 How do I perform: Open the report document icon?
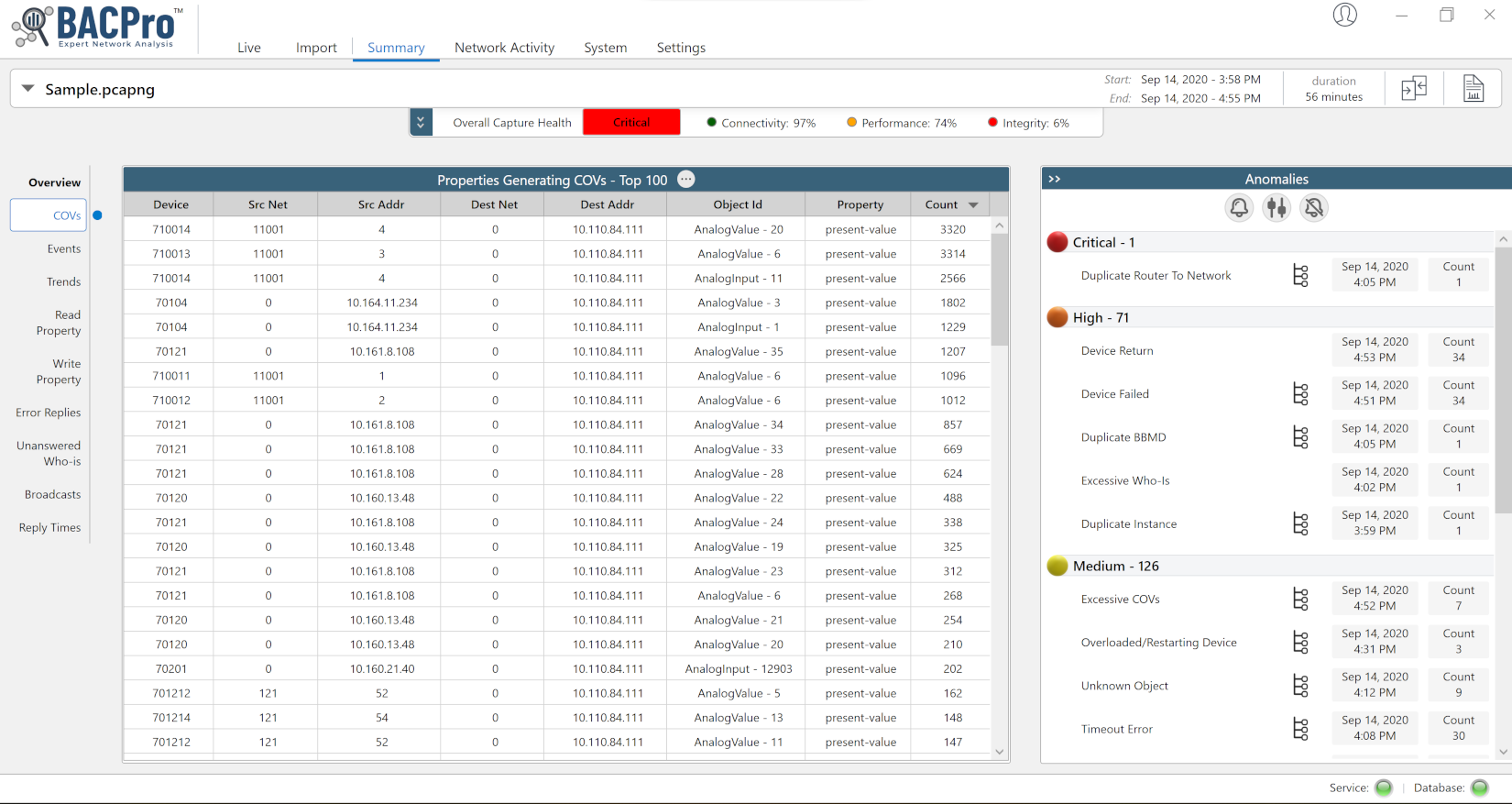(1474, 88)
